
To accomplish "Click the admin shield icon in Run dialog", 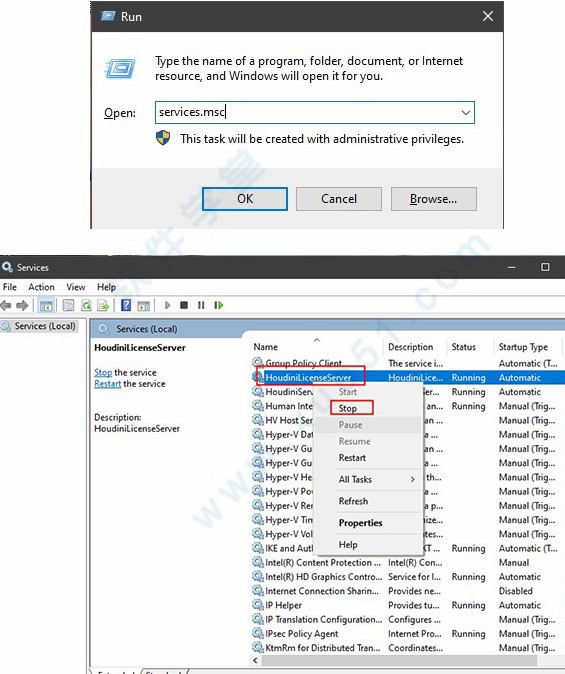I will (x=163, y=138).
